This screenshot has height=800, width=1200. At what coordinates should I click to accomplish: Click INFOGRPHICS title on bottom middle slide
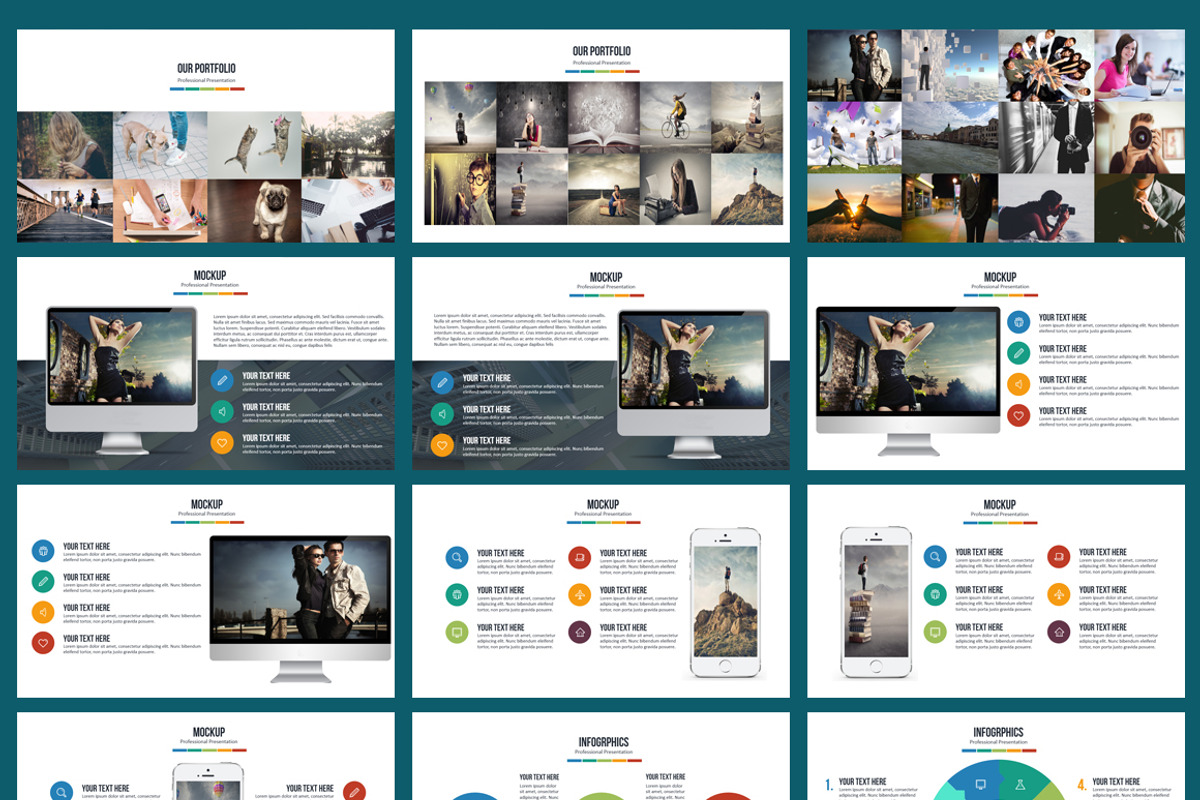pyautogui.click(x=604, y=742)
